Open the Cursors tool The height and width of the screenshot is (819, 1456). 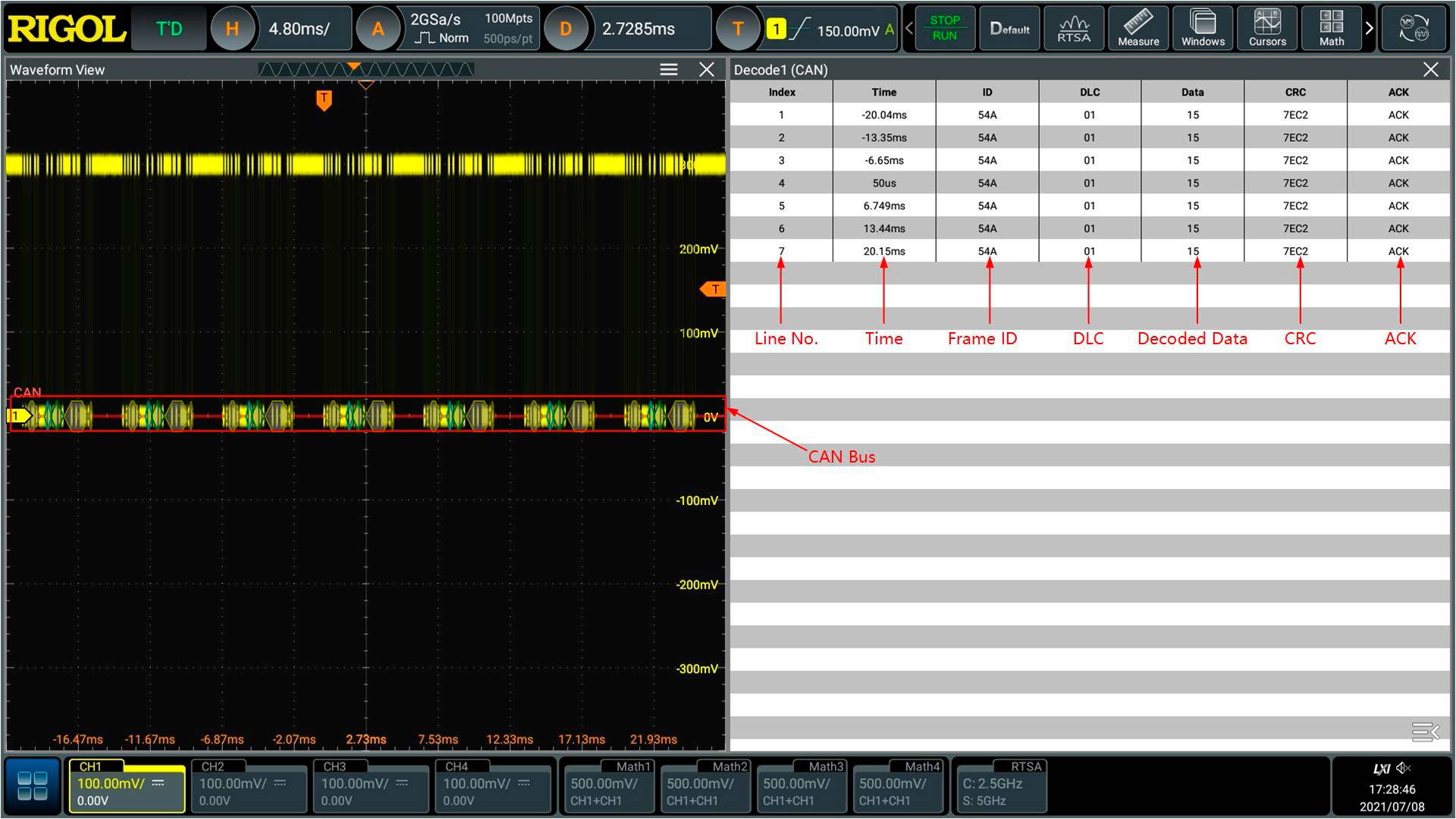pos(1266,29)
